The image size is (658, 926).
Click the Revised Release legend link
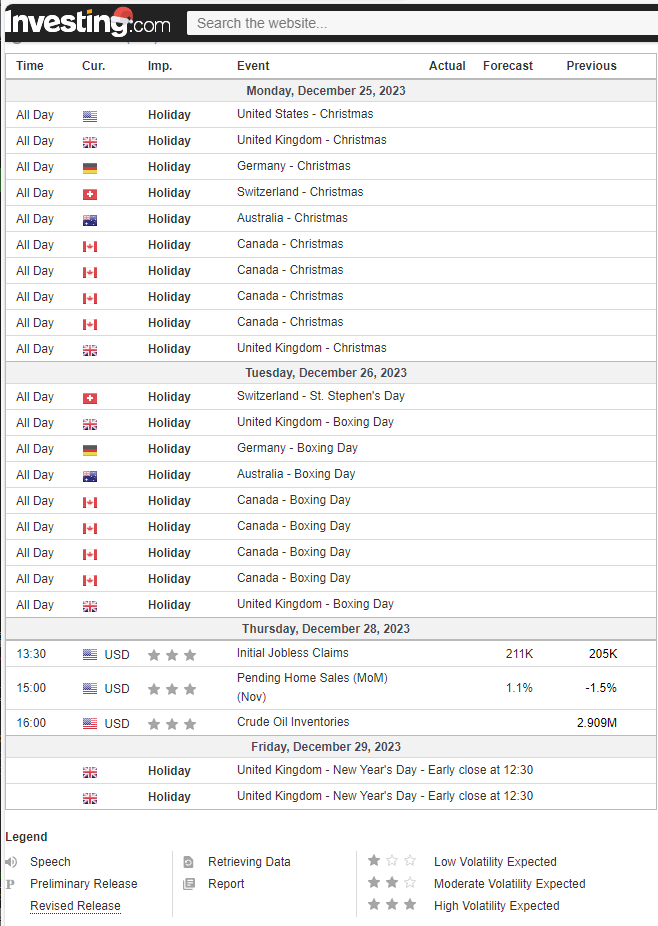(x=75, y=906)
